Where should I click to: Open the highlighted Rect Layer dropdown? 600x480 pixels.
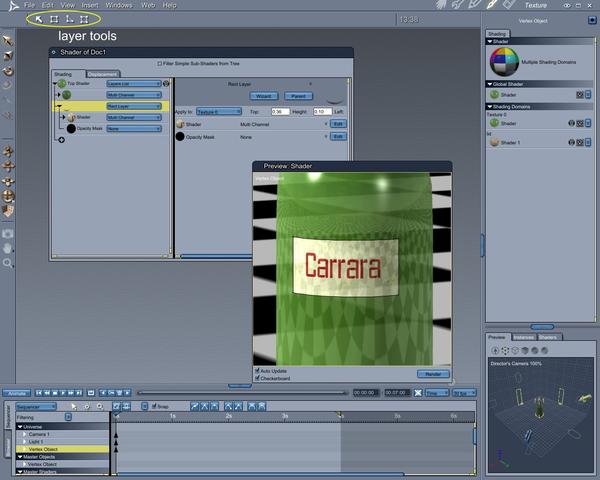(x=134, y=106)
